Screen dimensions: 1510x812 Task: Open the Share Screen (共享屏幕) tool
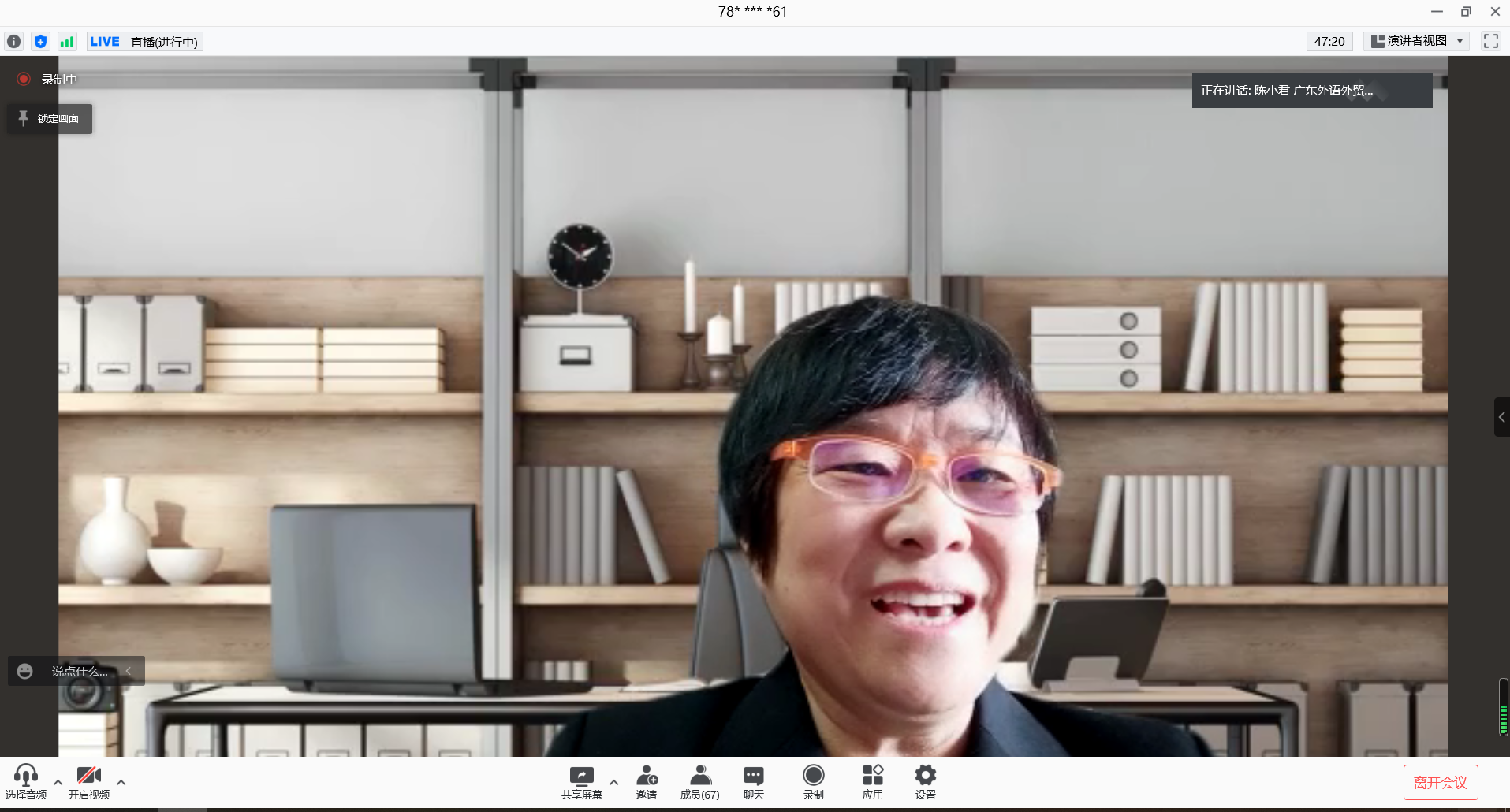tap(581, 781)
